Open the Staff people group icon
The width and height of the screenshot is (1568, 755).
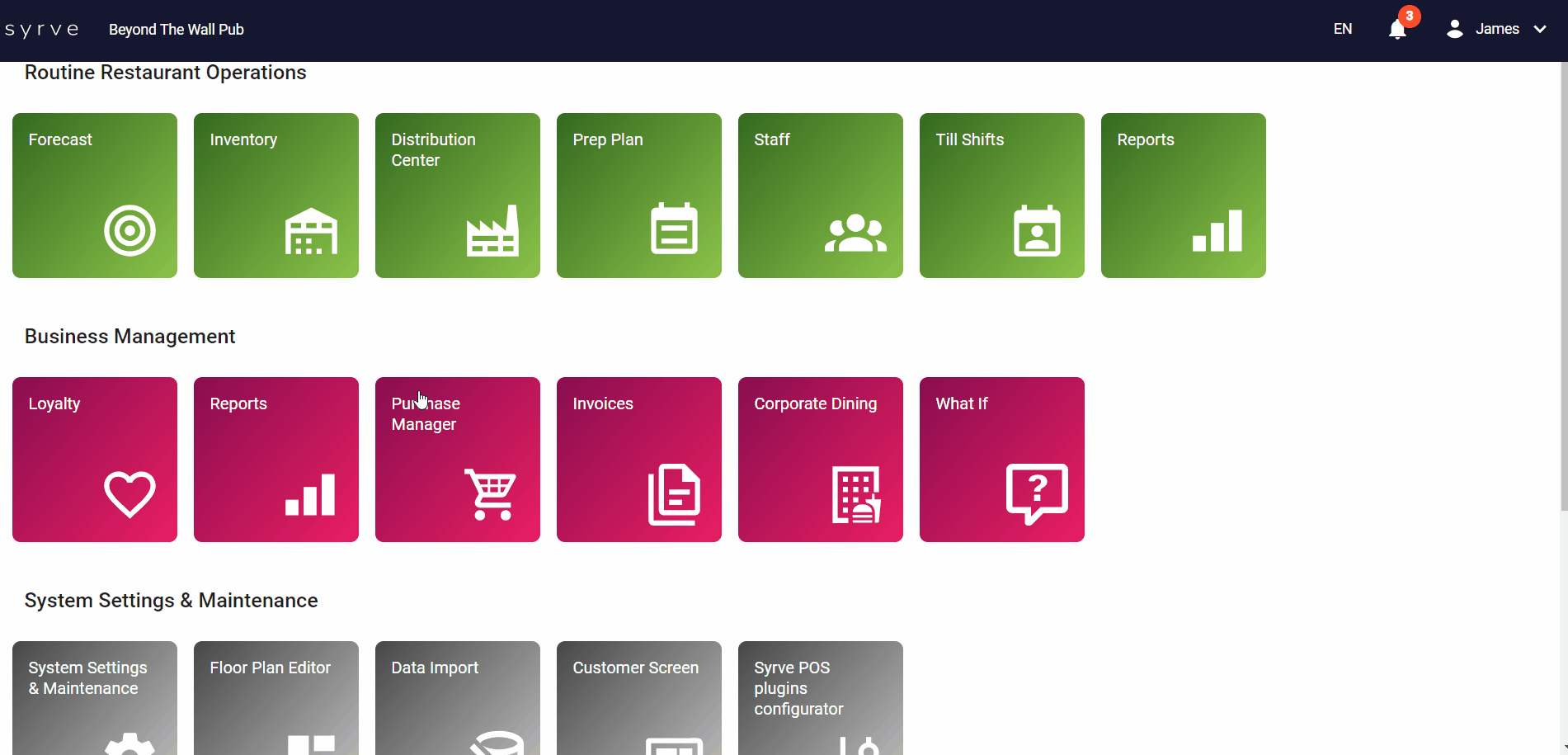pos(855,233)
